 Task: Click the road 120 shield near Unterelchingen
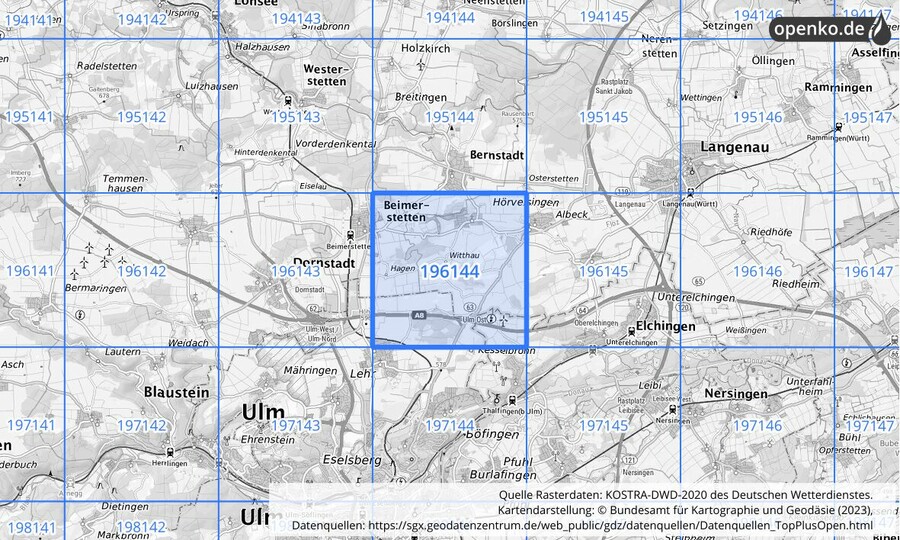(684, 308)
